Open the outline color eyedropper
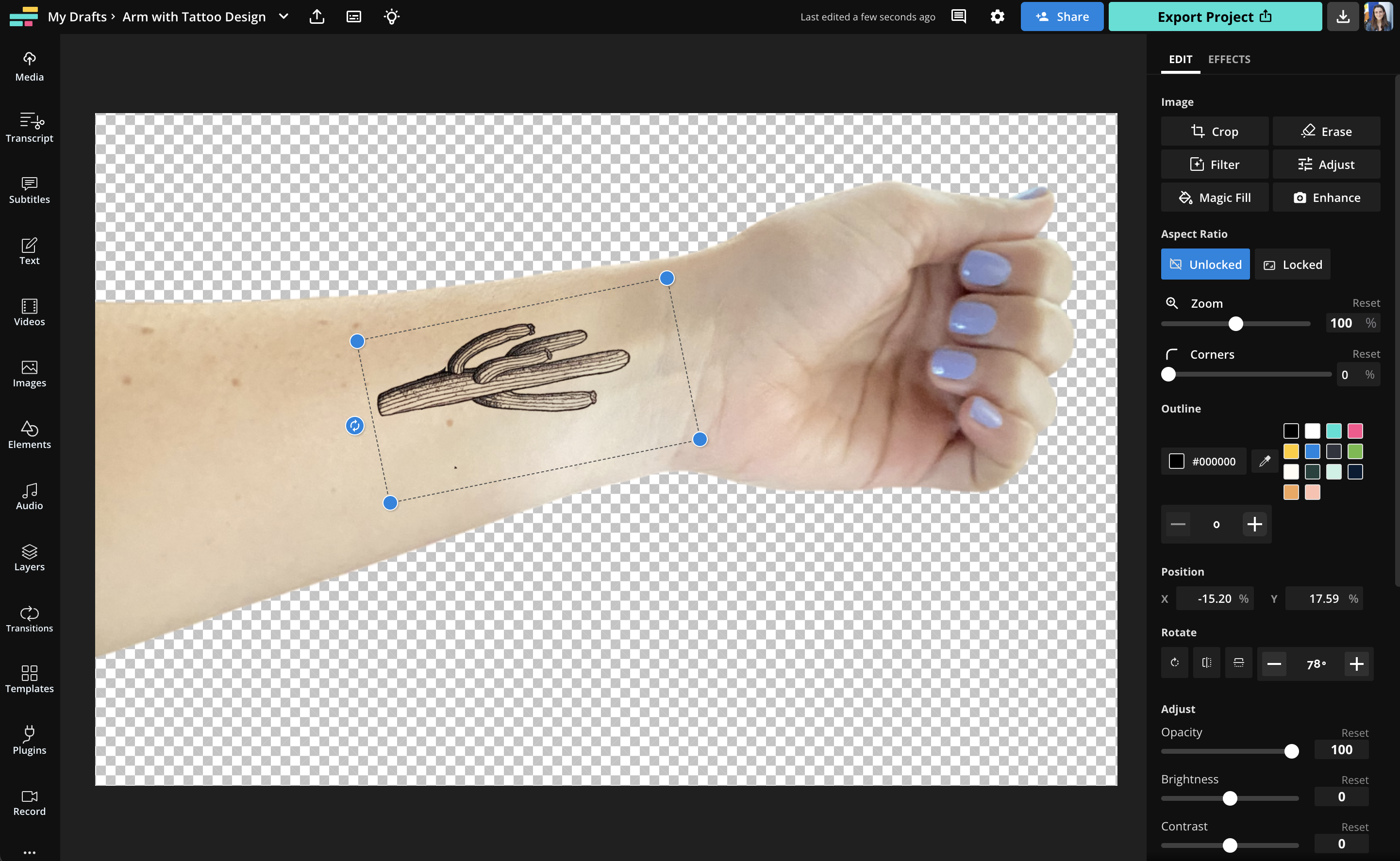The width and height of the screenshot is (1400, 861). pyautogui.click(x=1265, y=461)
